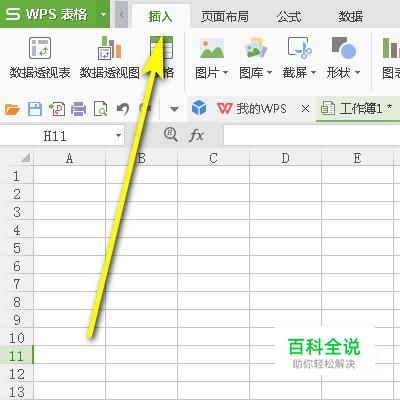Switch to the 工作簿1 document tab
The image size is (400, 400).
click(357, 109)
